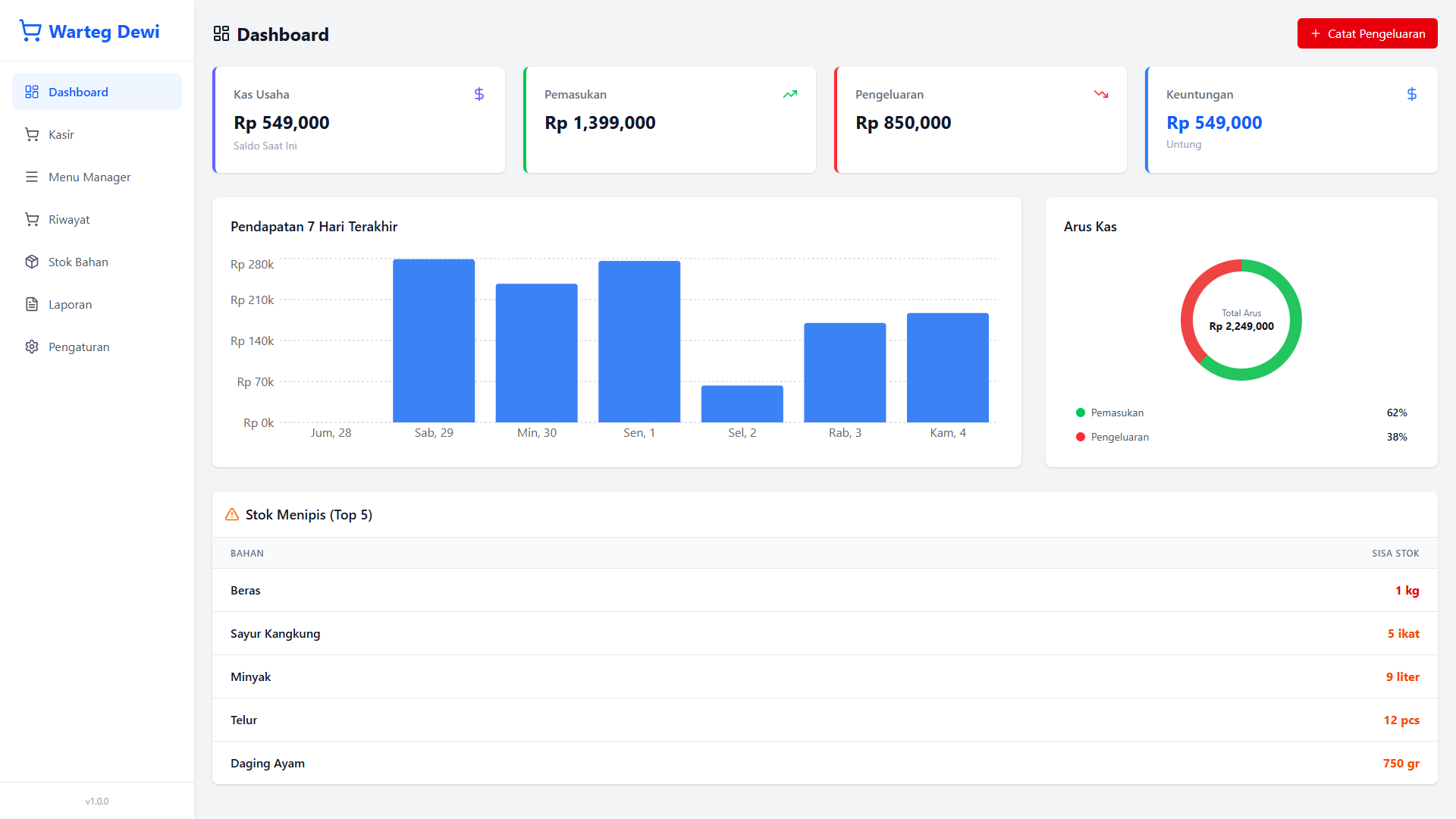Click the Daging Ayam row name

(x=268, y=763)
